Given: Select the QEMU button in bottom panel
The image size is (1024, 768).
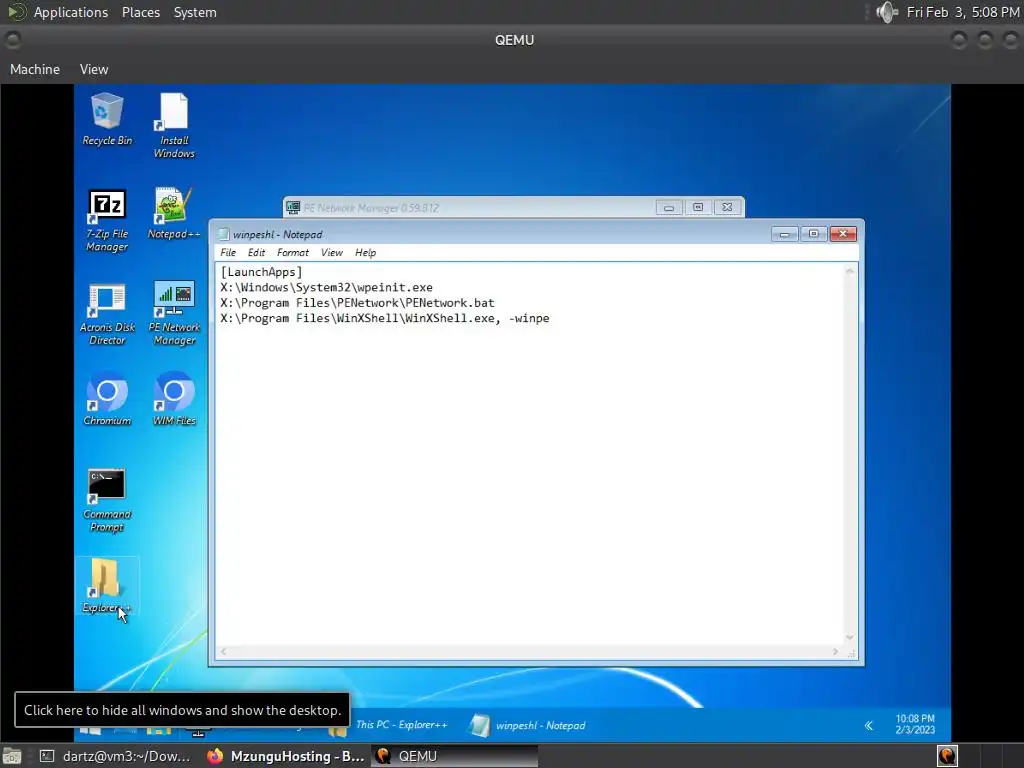Looking at the screenshot, I should pos(455,756).
